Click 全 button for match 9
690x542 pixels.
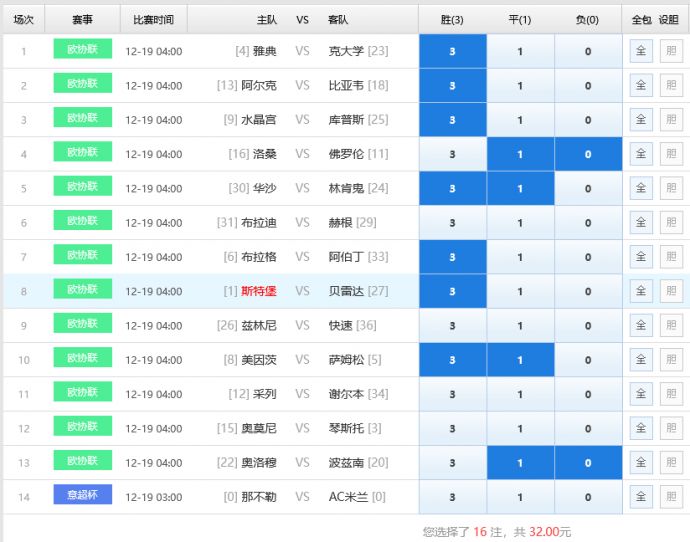tap(641, 326)
